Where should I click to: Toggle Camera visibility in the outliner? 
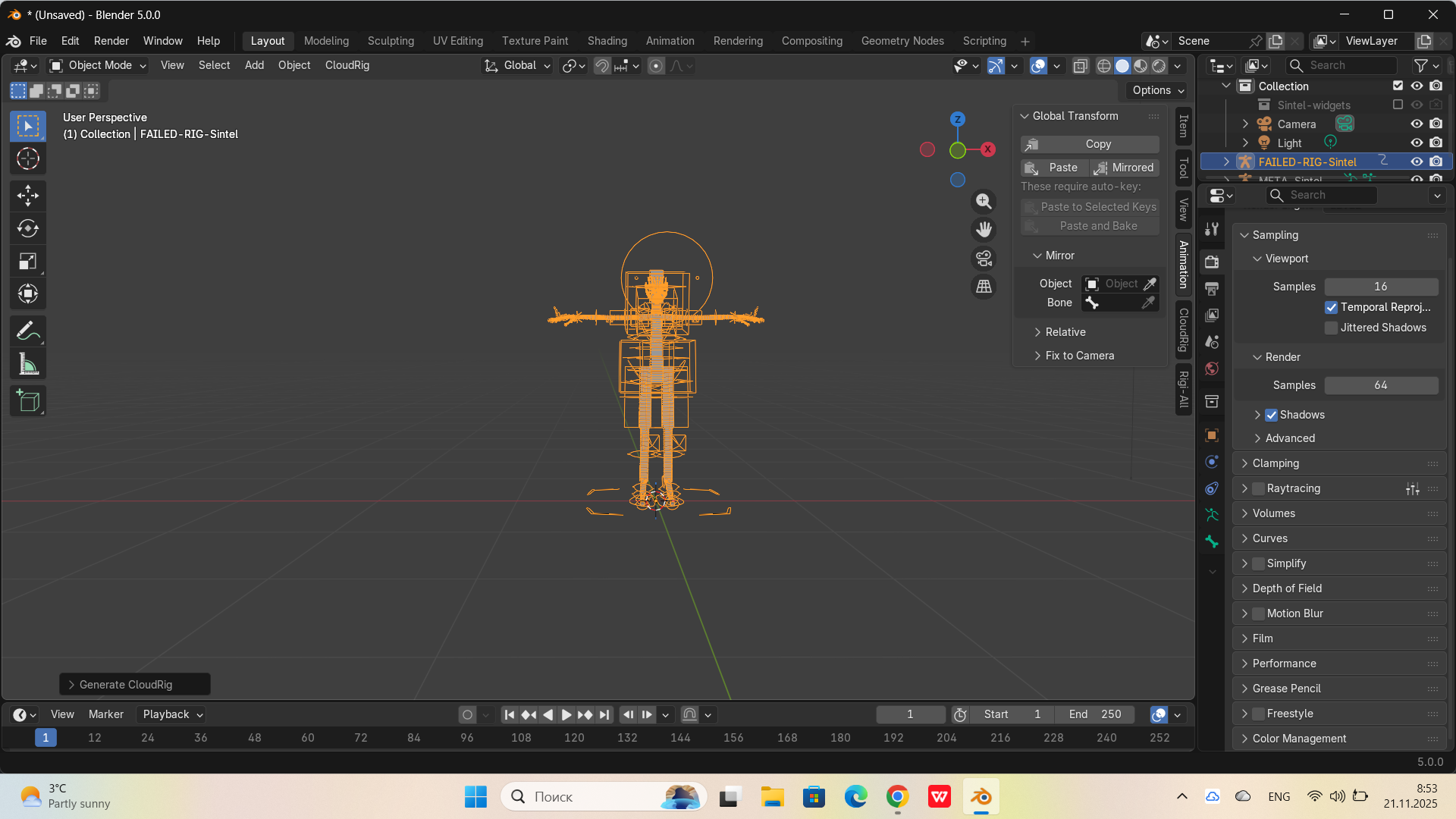(1416, 124)
